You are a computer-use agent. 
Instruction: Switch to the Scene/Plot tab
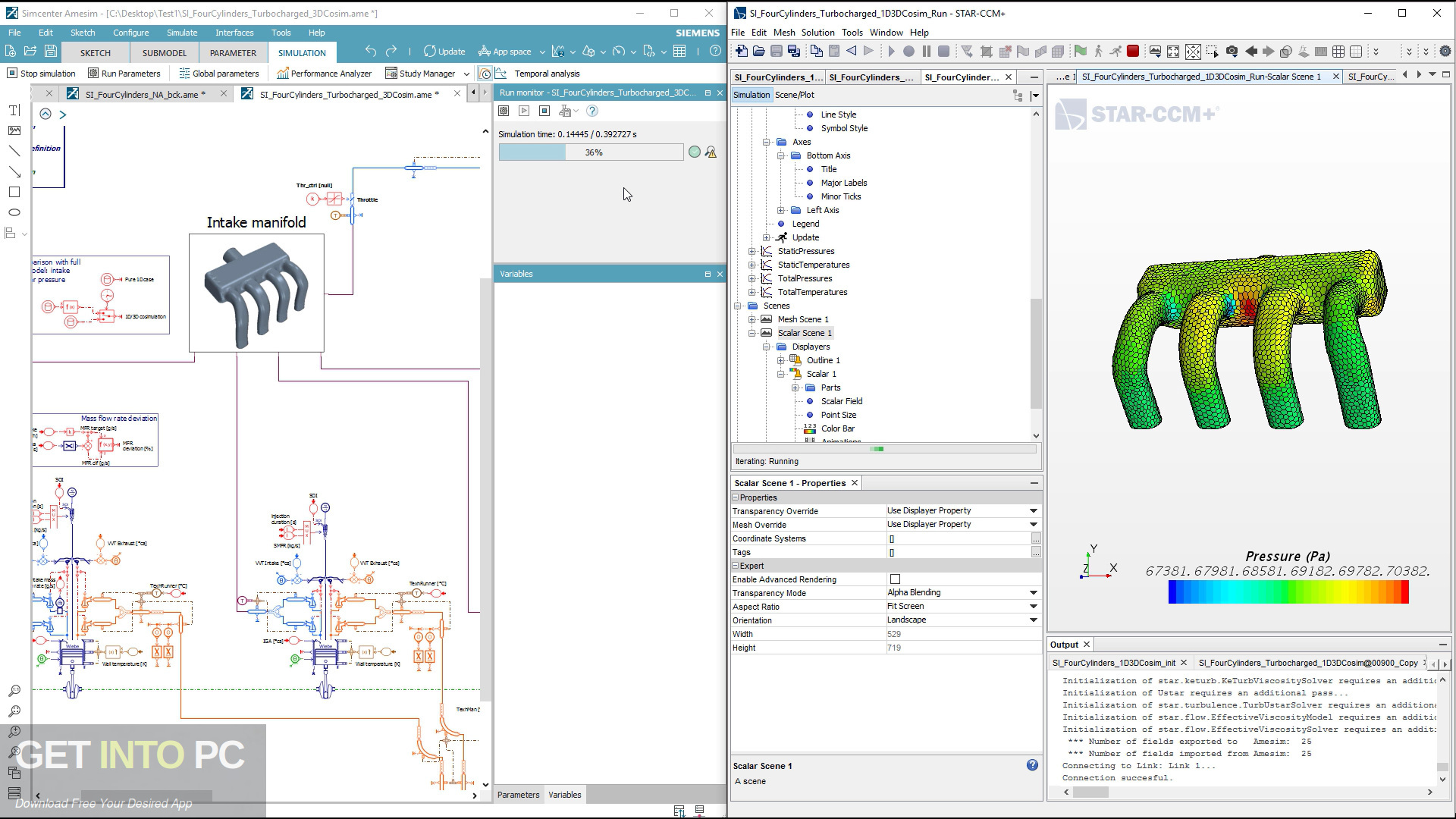point(795,95)
